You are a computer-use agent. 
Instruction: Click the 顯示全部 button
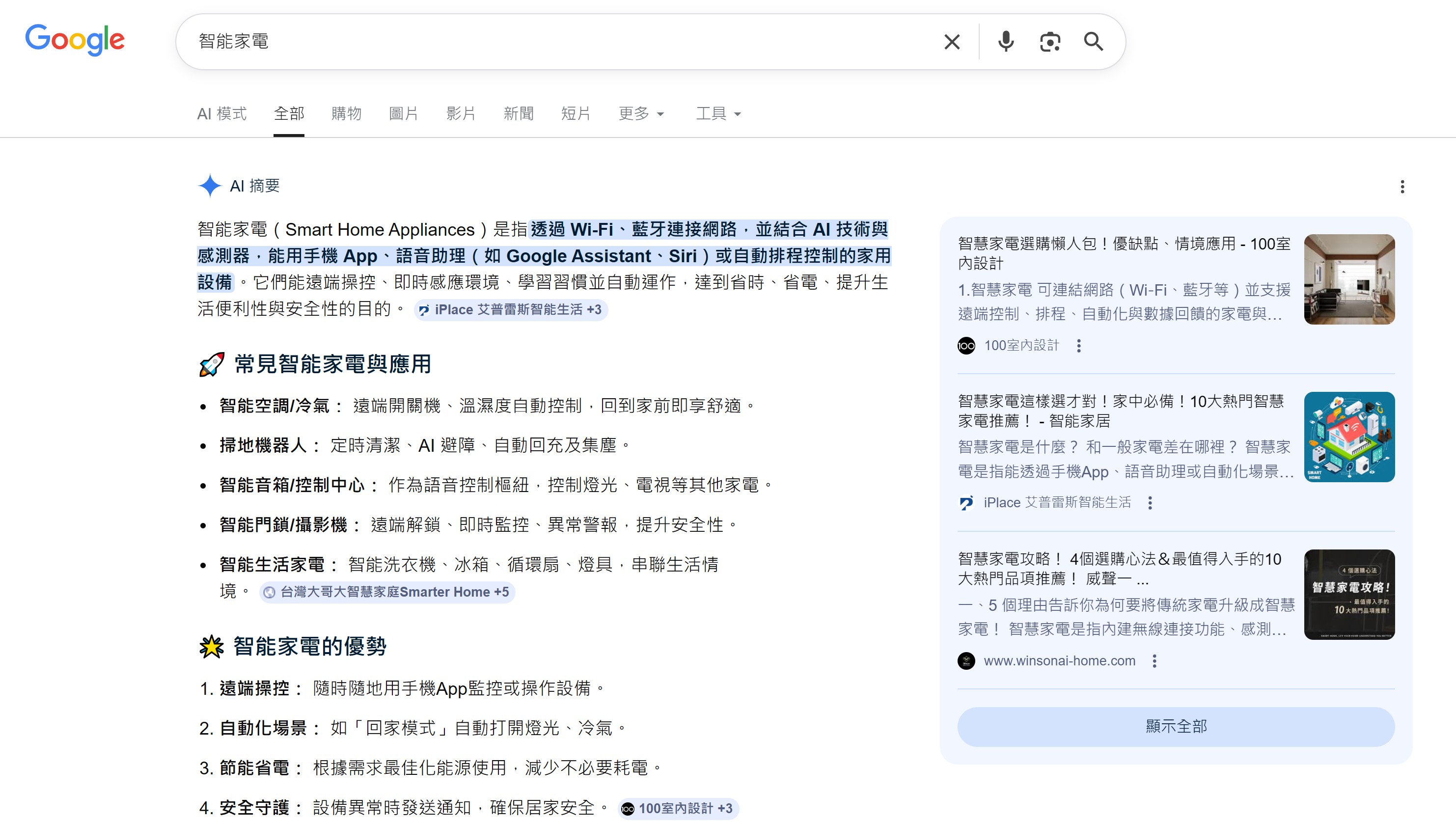click(x=1176, y=726)
